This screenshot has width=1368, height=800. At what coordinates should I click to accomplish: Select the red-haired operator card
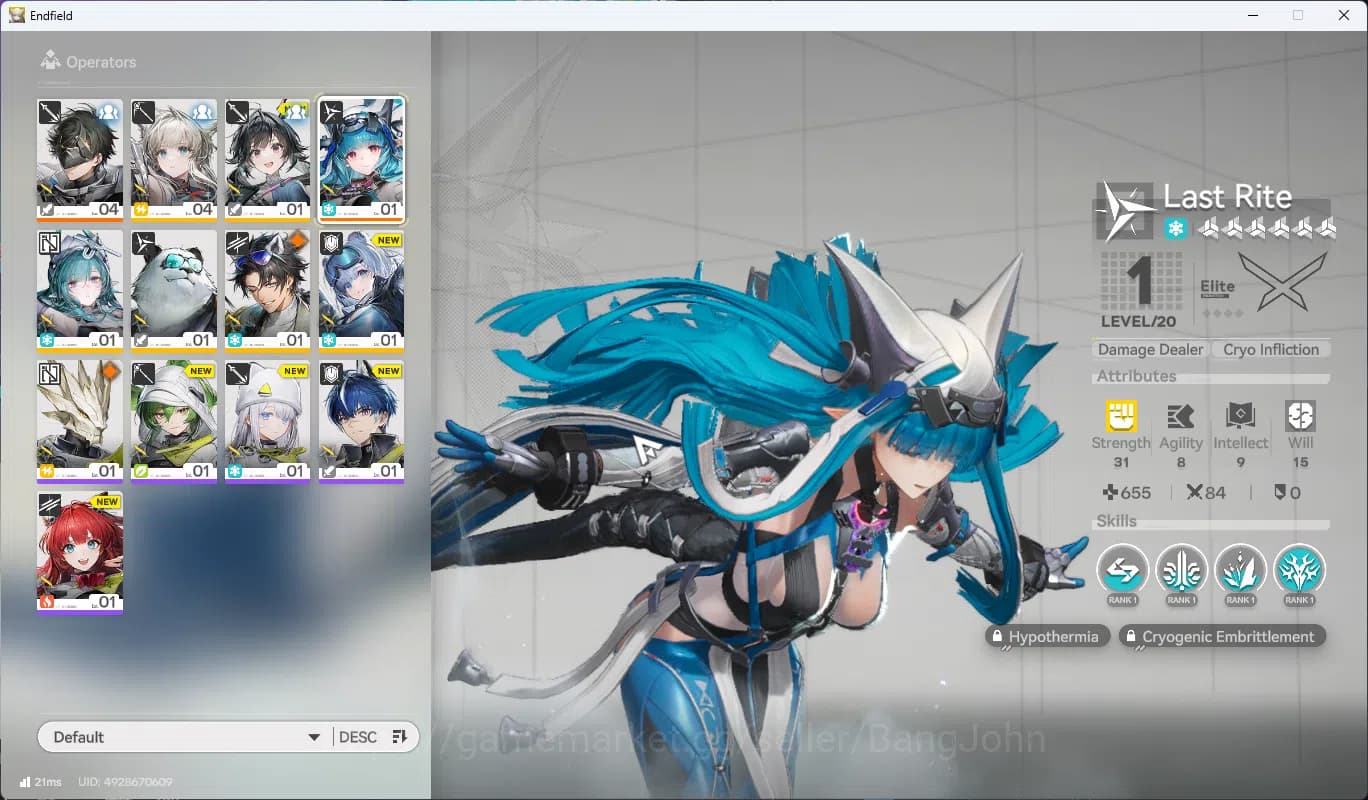tap(80, 552)
